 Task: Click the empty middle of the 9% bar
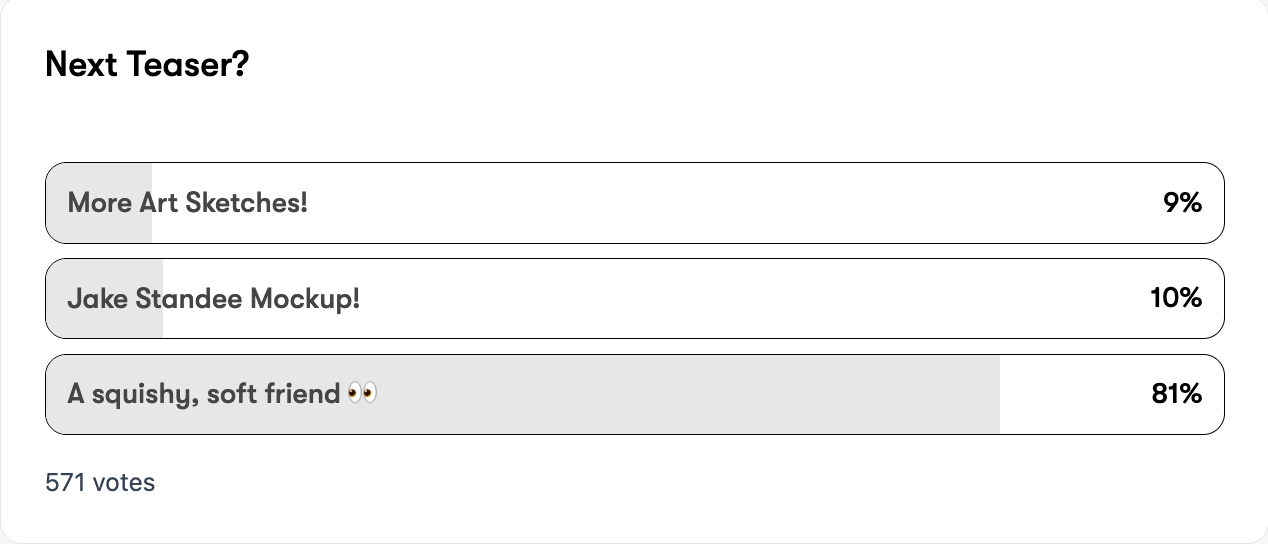tap(700, 203)
